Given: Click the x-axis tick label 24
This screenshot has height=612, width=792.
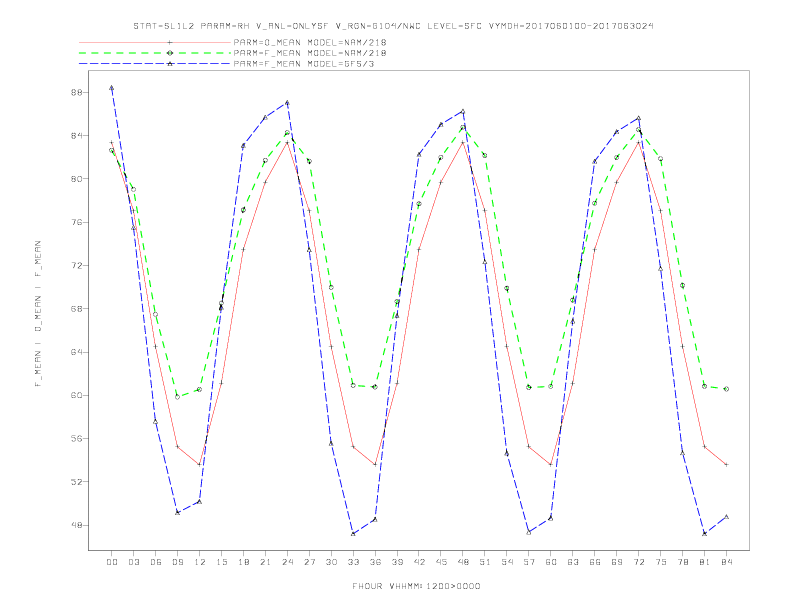Looking at the screenshot, I should [287, 562].
